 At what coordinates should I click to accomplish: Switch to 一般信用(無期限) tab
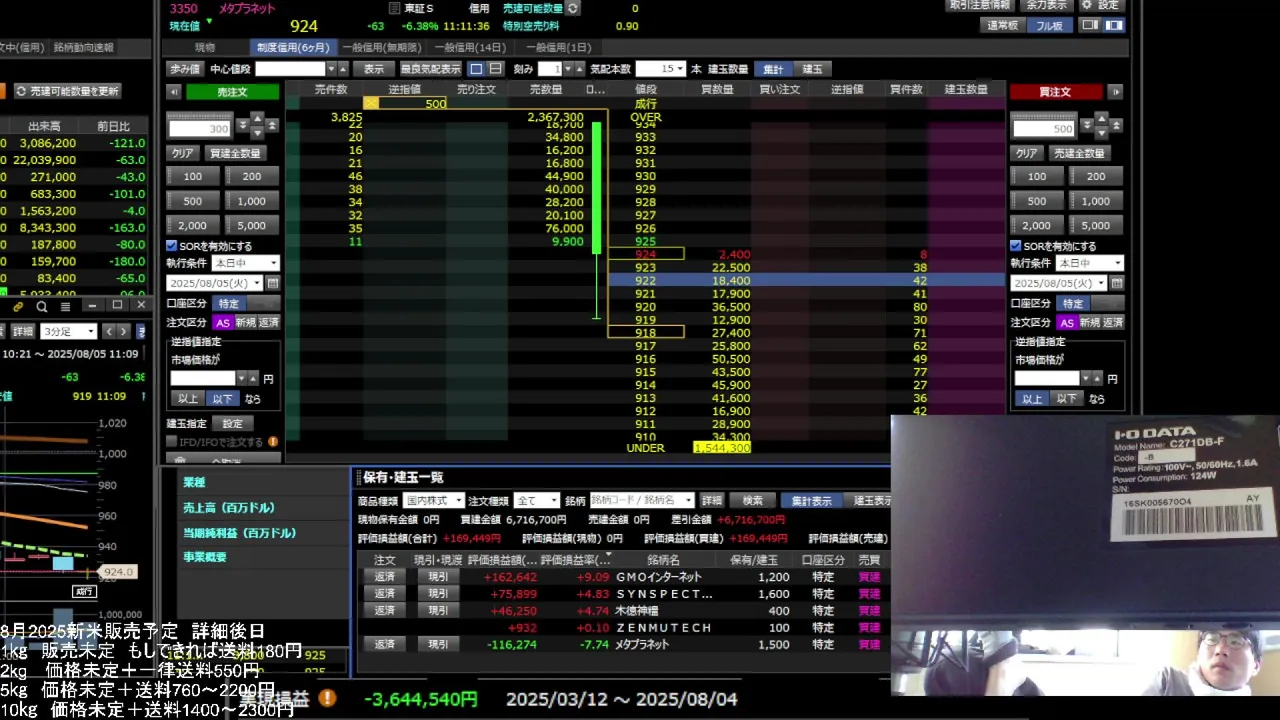[x=382, y=48]
